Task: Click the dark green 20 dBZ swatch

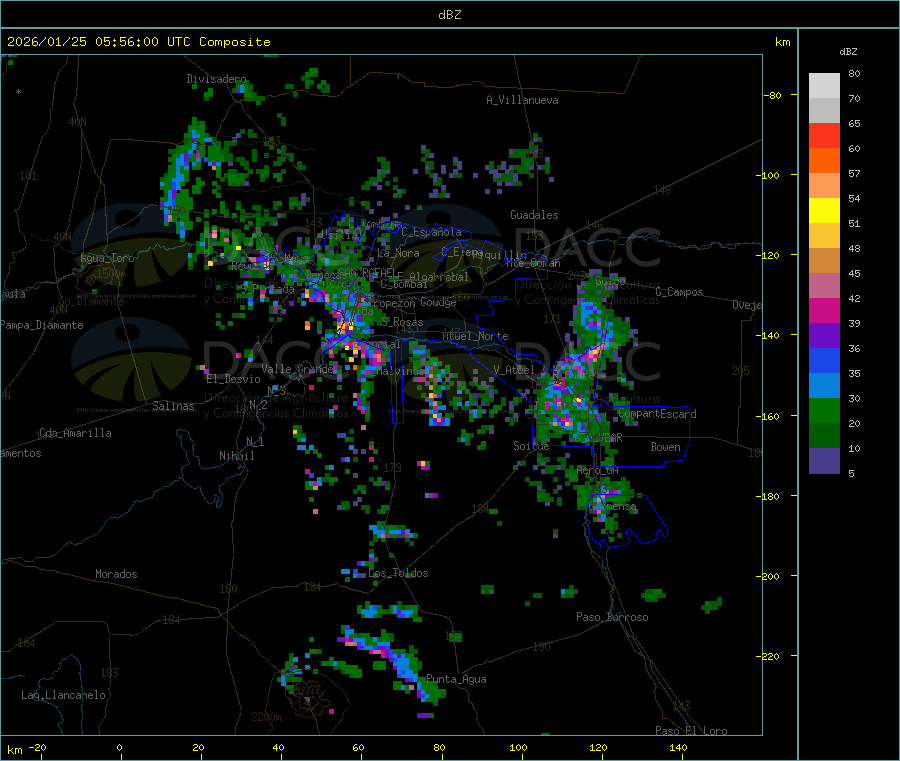Action: [x=824, y=436]
